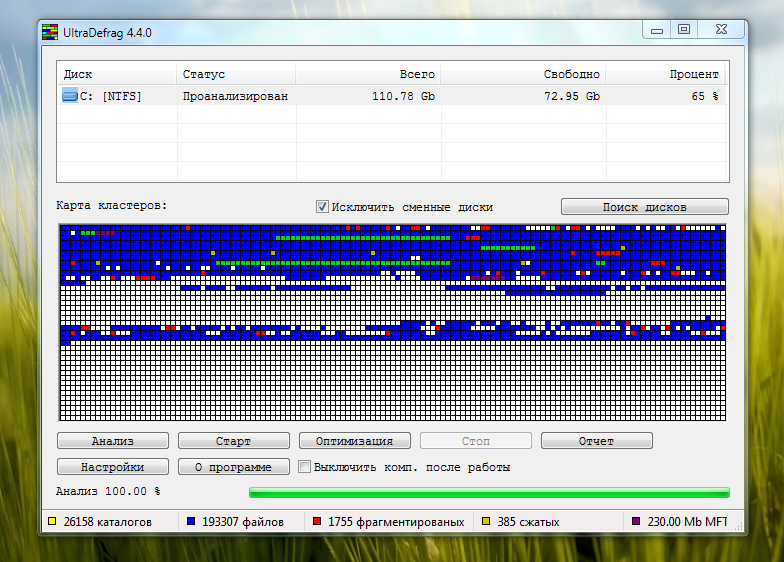
Task: Click the cluster map grid
Action: click(392, 322)
